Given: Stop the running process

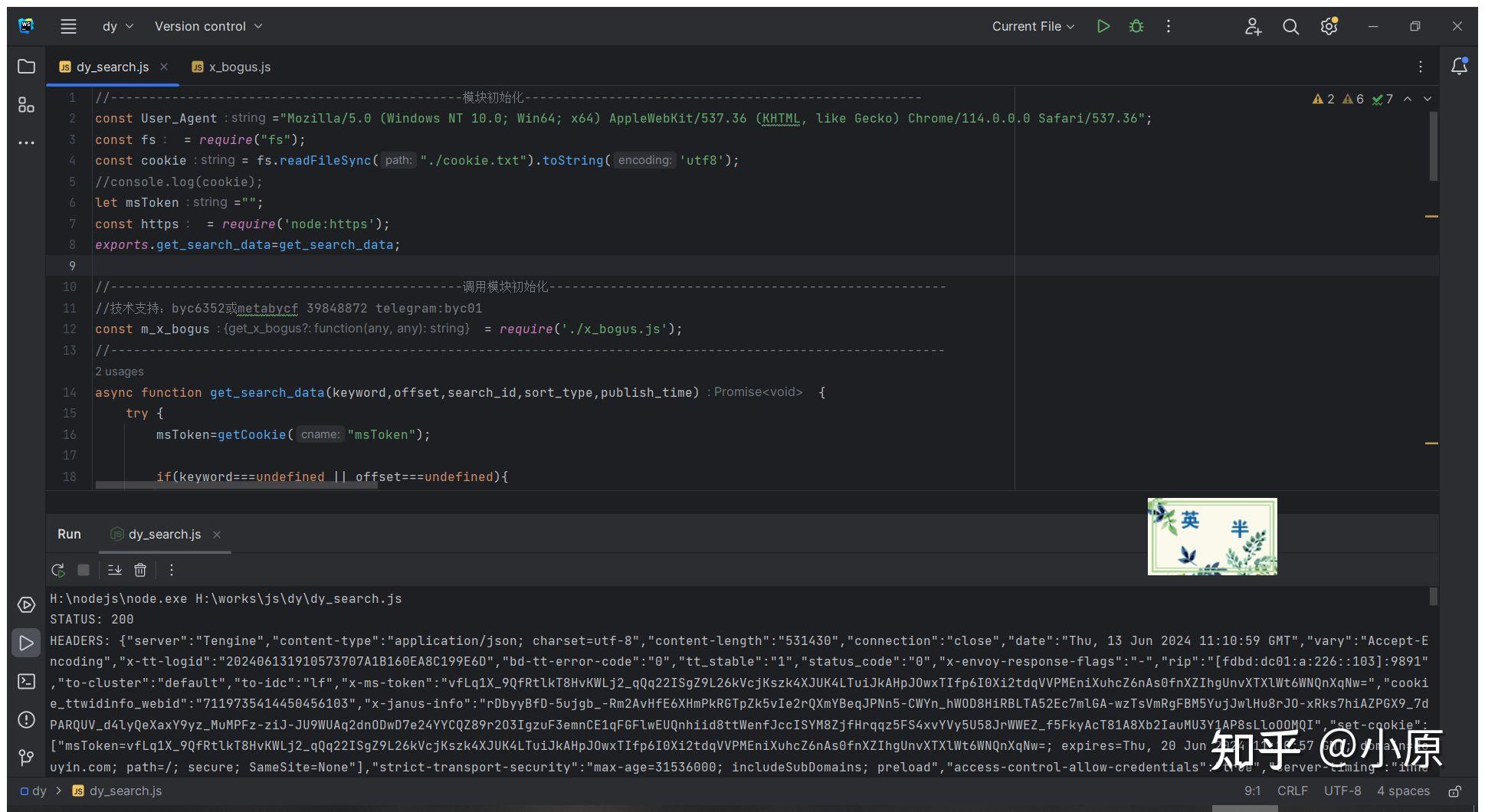Looking at the screenshot, I should 84,570.
